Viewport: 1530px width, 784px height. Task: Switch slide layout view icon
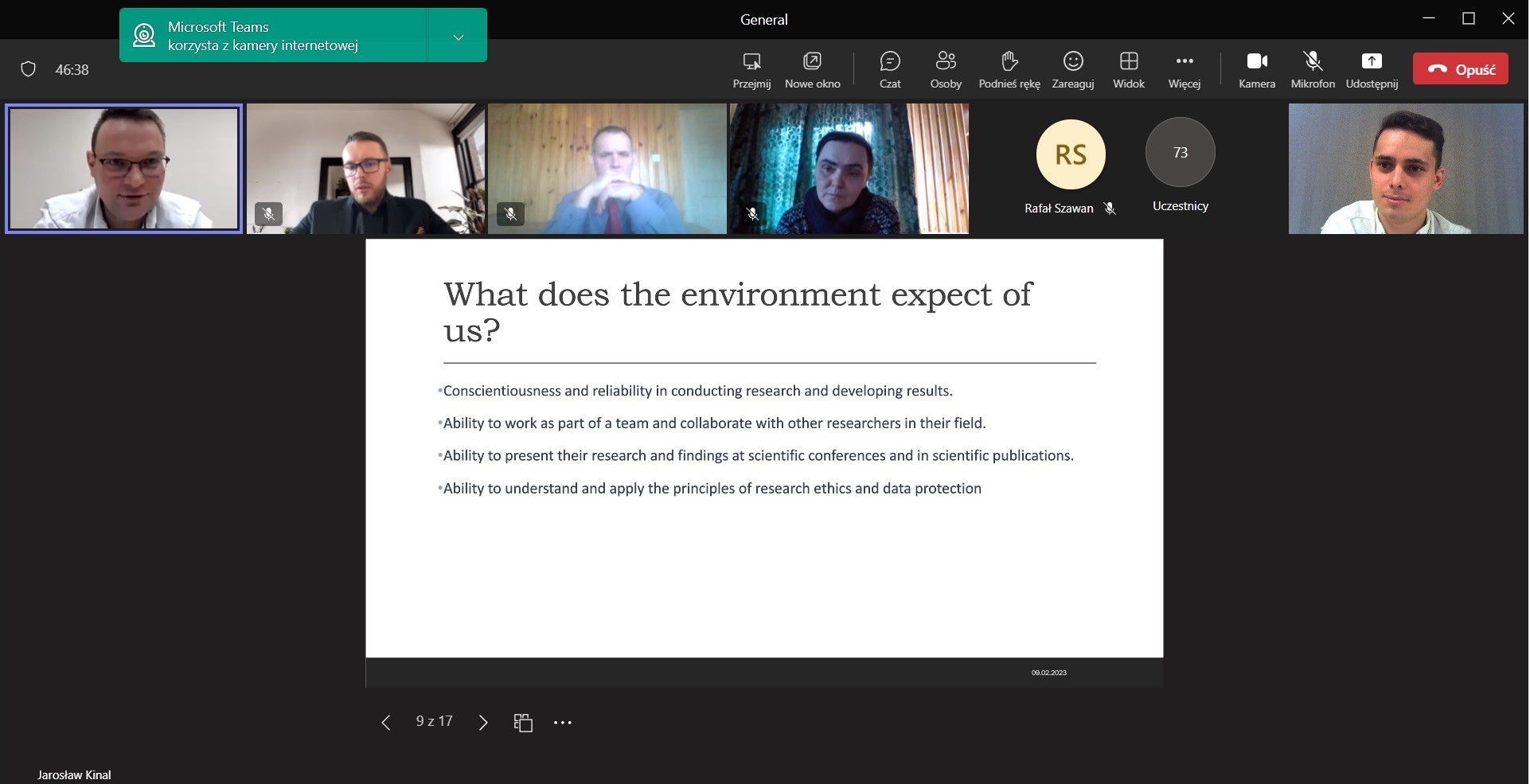(522, 722)
